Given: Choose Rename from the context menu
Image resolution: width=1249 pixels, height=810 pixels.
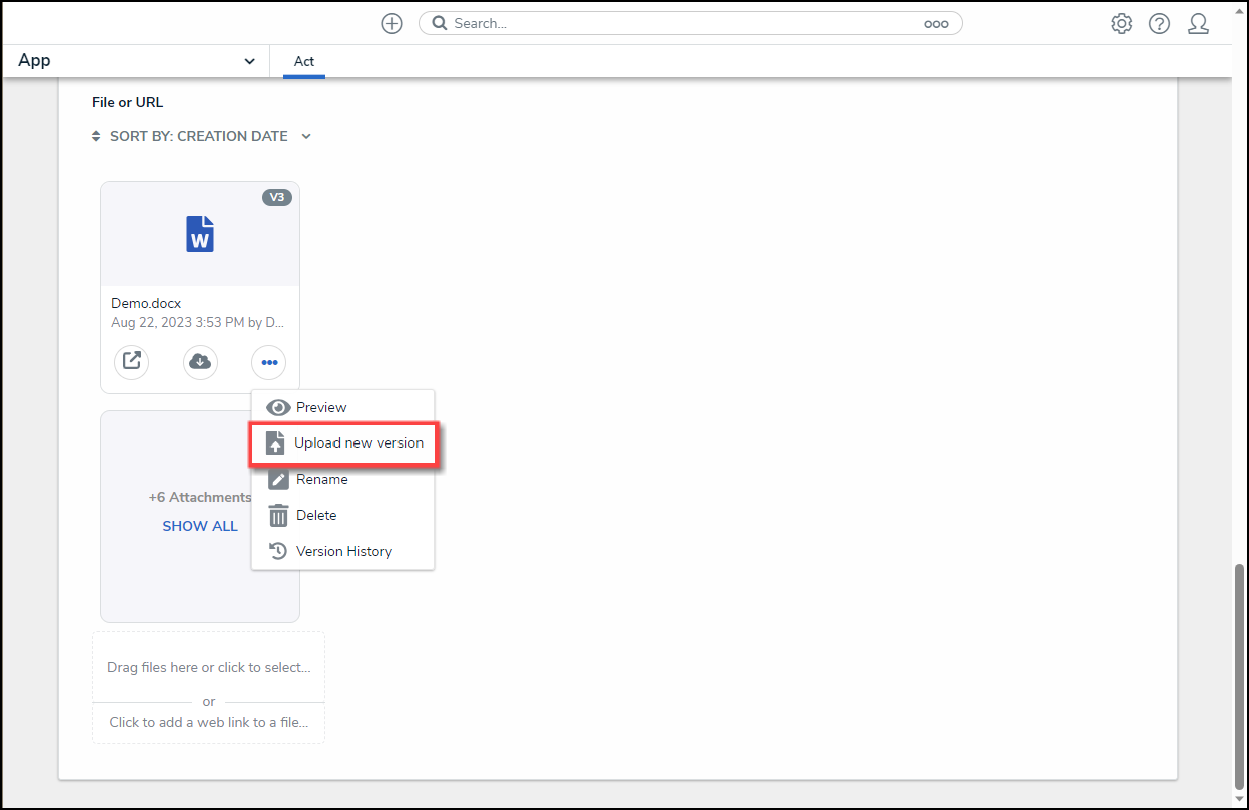Looking at the screenshot, I should pos(343,479).
